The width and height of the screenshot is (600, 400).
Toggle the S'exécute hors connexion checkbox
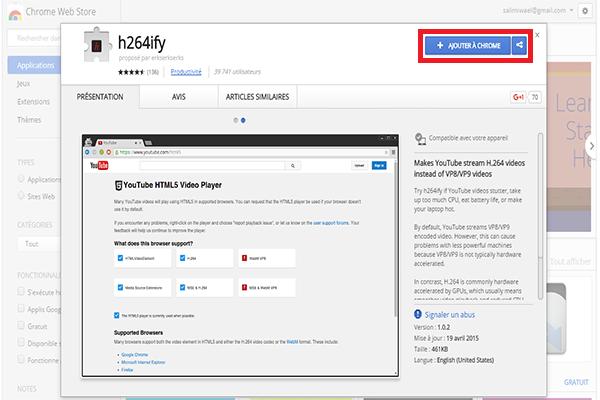tap(21, 292)
